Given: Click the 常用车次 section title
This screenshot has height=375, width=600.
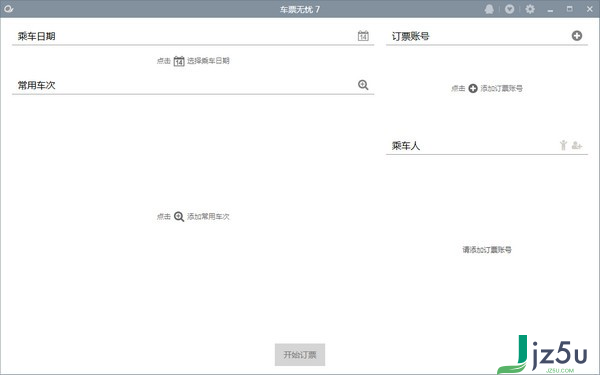Looking at the screenshot, I should click(x=36, y=85).
